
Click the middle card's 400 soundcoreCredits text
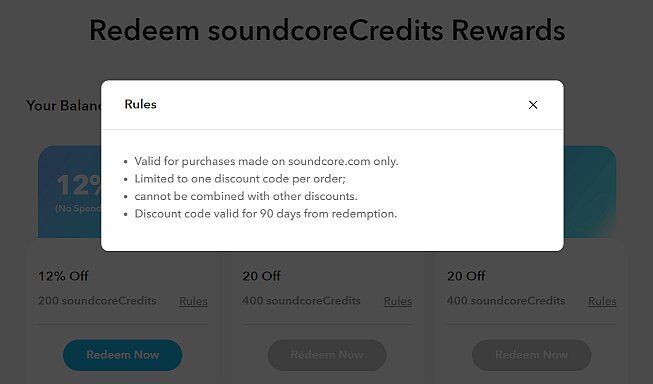[302, 301]
